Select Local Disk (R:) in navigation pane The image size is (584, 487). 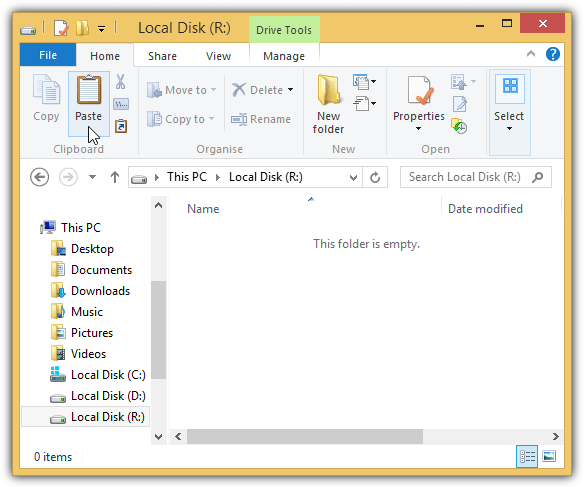click(86, 417)
